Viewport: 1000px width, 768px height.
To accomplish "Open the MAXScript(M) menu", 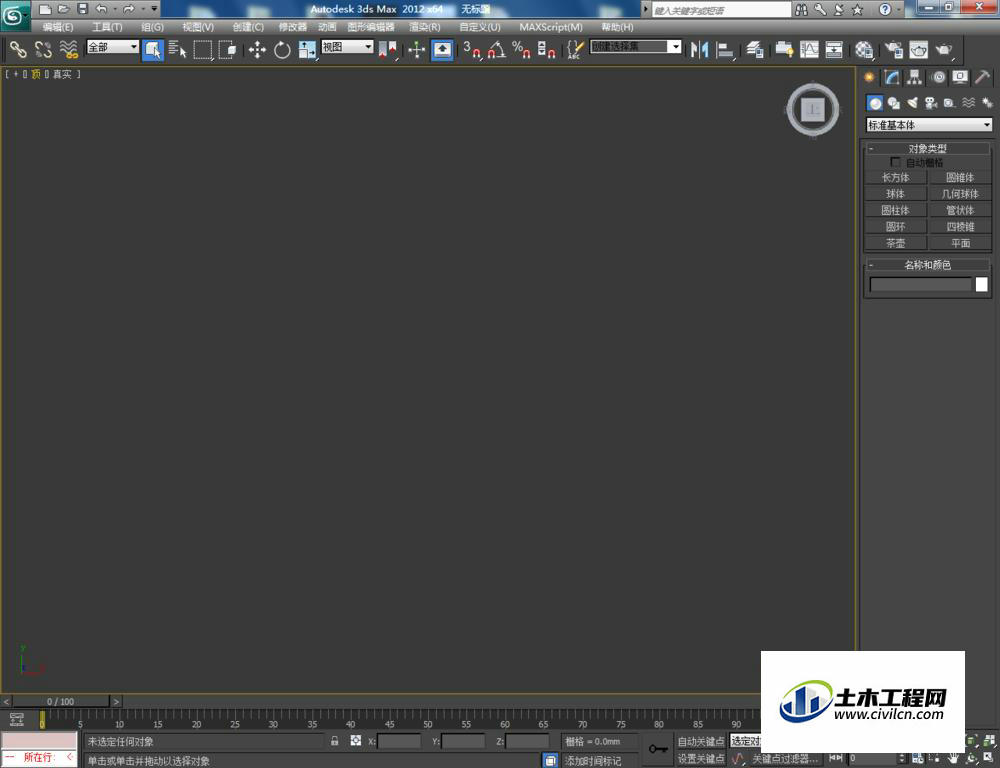I will [x=551, y=27].
